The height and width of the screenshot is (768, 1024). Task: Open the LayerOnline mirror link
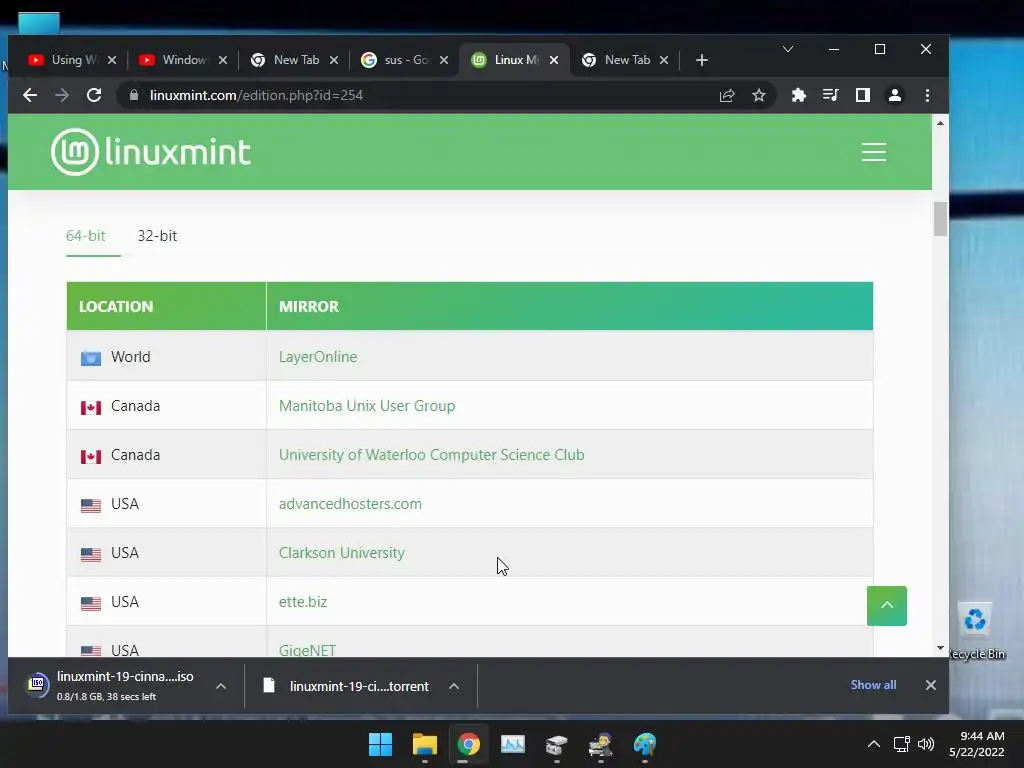point(318,357)
